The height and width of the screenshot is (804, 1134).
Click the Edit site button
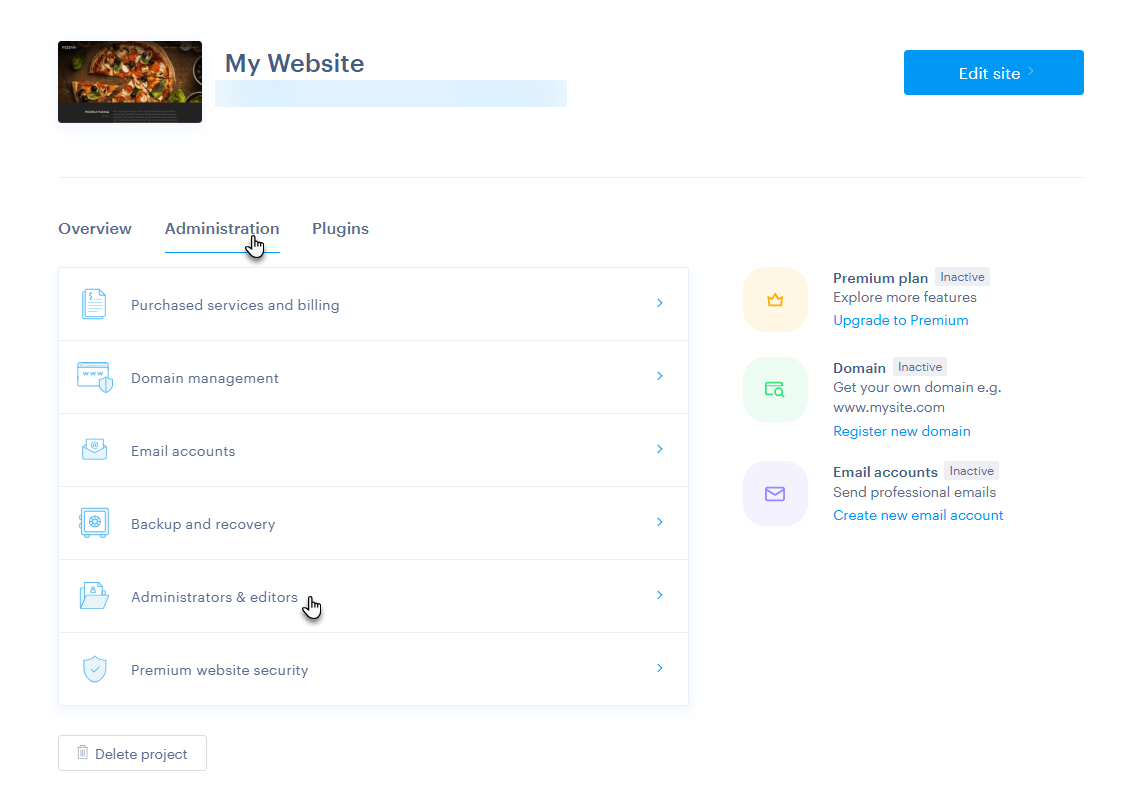(x=994, y=72)
